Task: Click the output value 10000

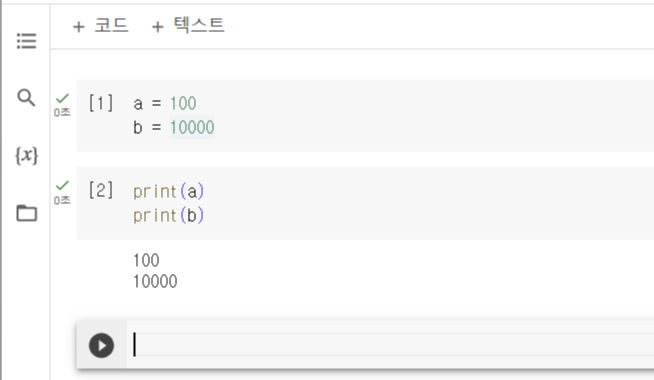Action: point(155,281)
